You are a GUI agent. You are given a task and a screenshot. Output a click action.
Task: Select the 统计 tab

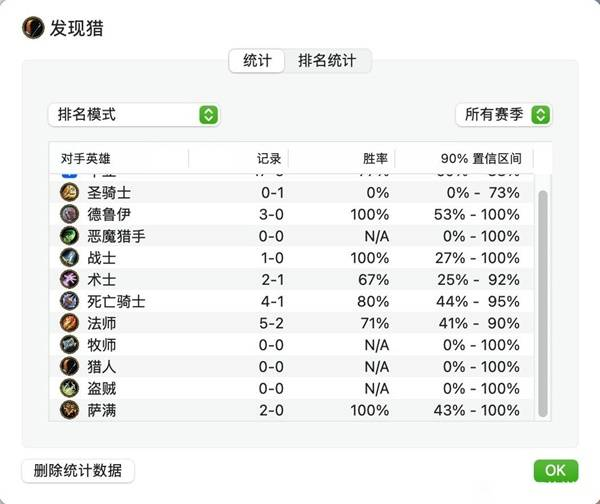click(x=257, y=60)
